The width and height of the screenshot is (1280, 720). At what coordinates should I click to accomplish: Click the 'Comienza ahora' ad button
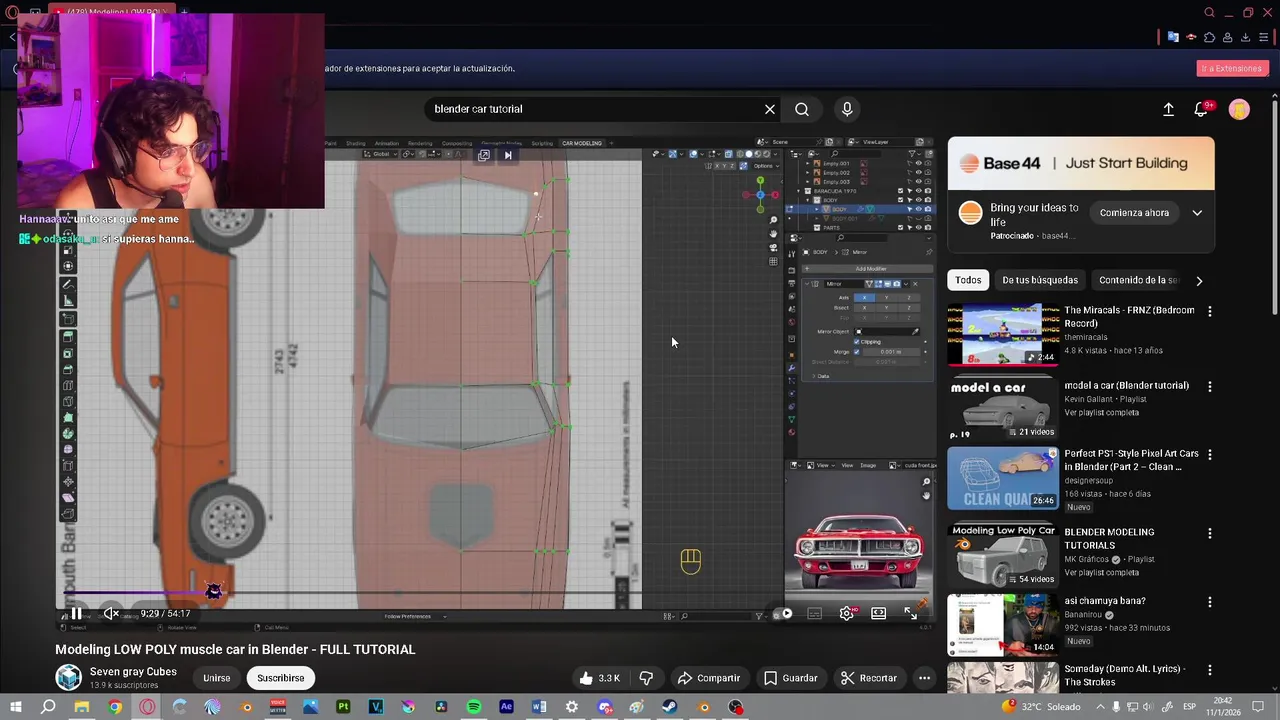click(1134, 213)
